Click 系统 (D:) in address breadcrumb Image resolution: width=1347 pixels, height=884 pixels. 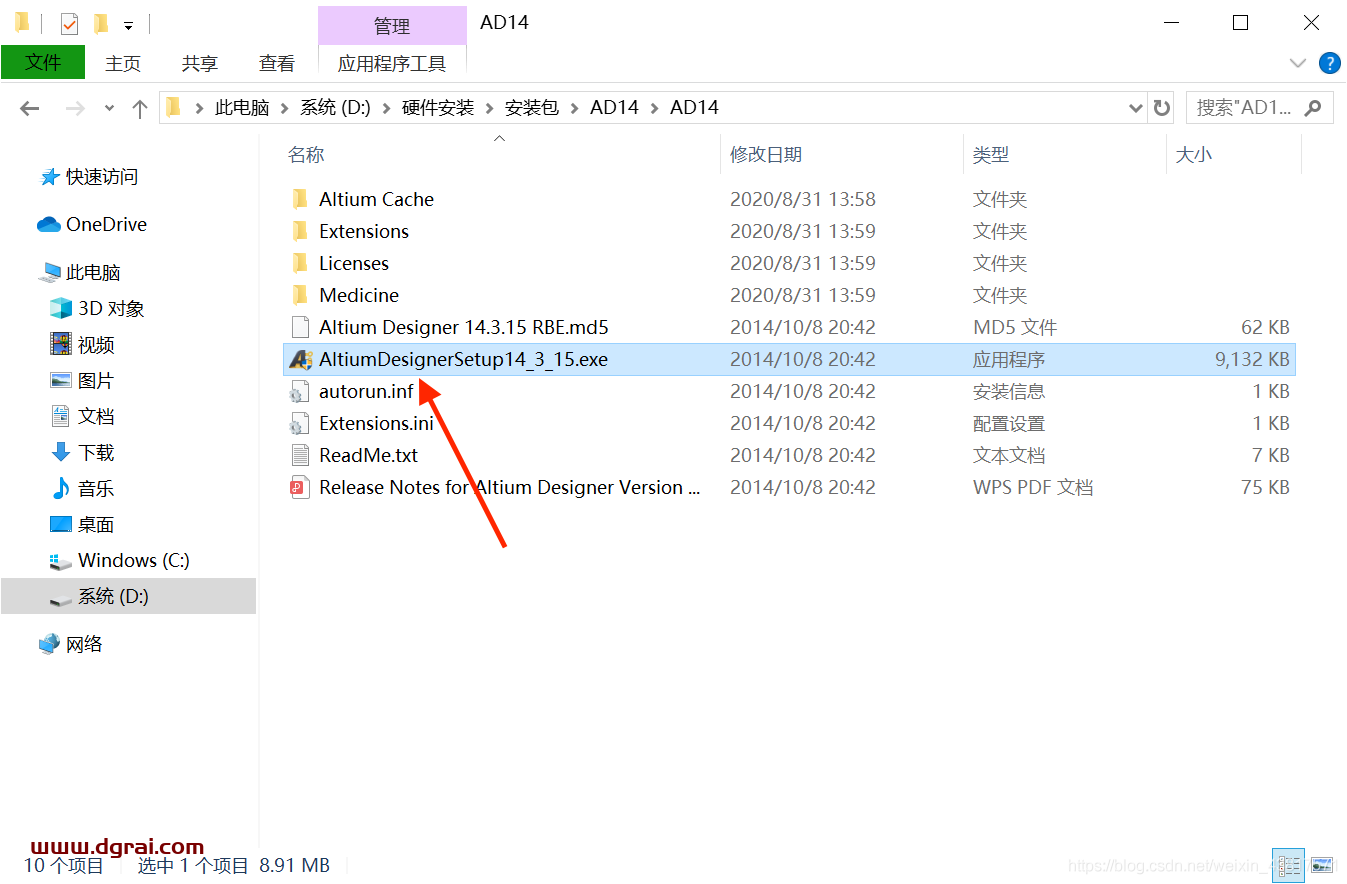pyautogui.click(x=336, y=108)
